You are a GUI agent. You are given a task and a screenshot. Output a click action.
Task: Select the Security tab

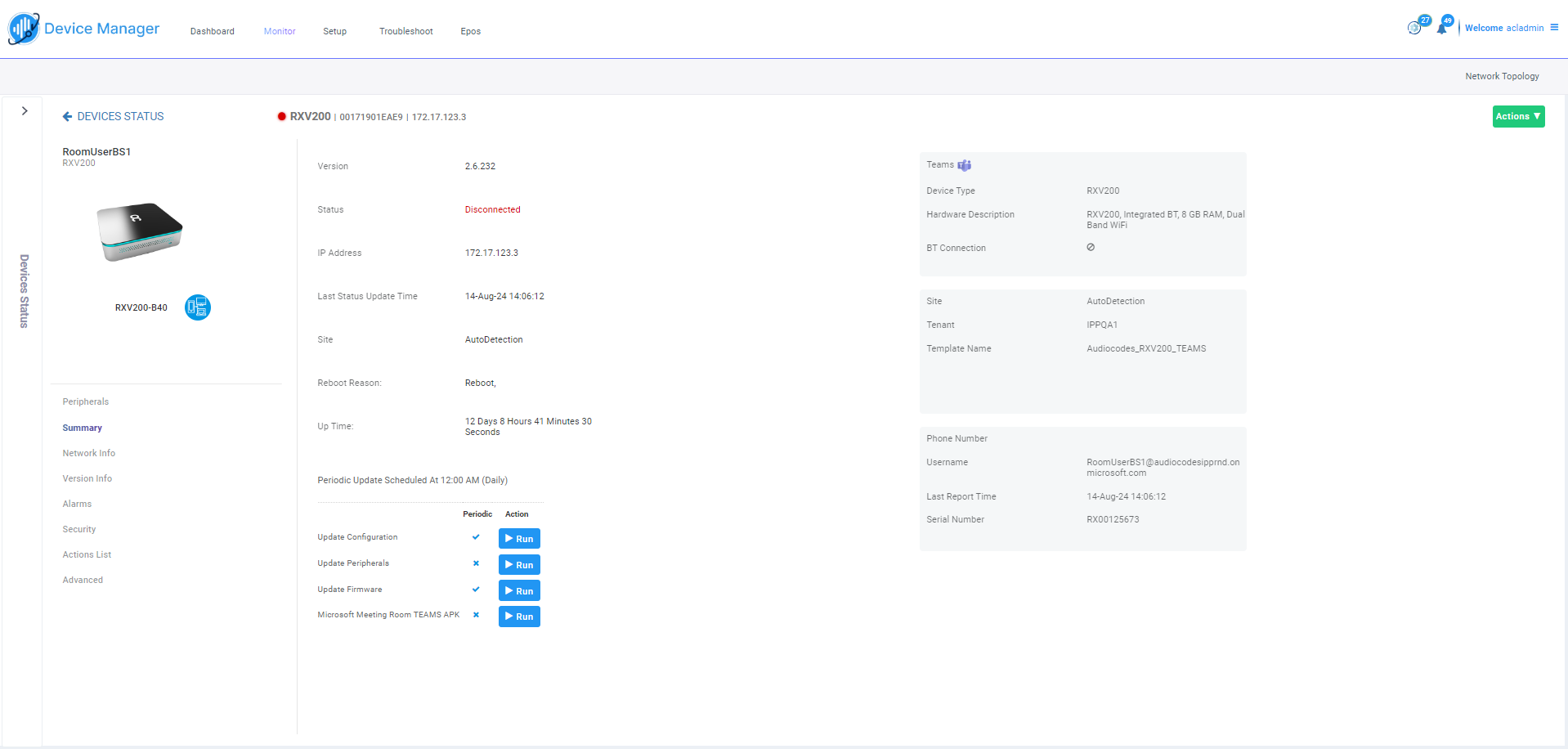[79, 529]
